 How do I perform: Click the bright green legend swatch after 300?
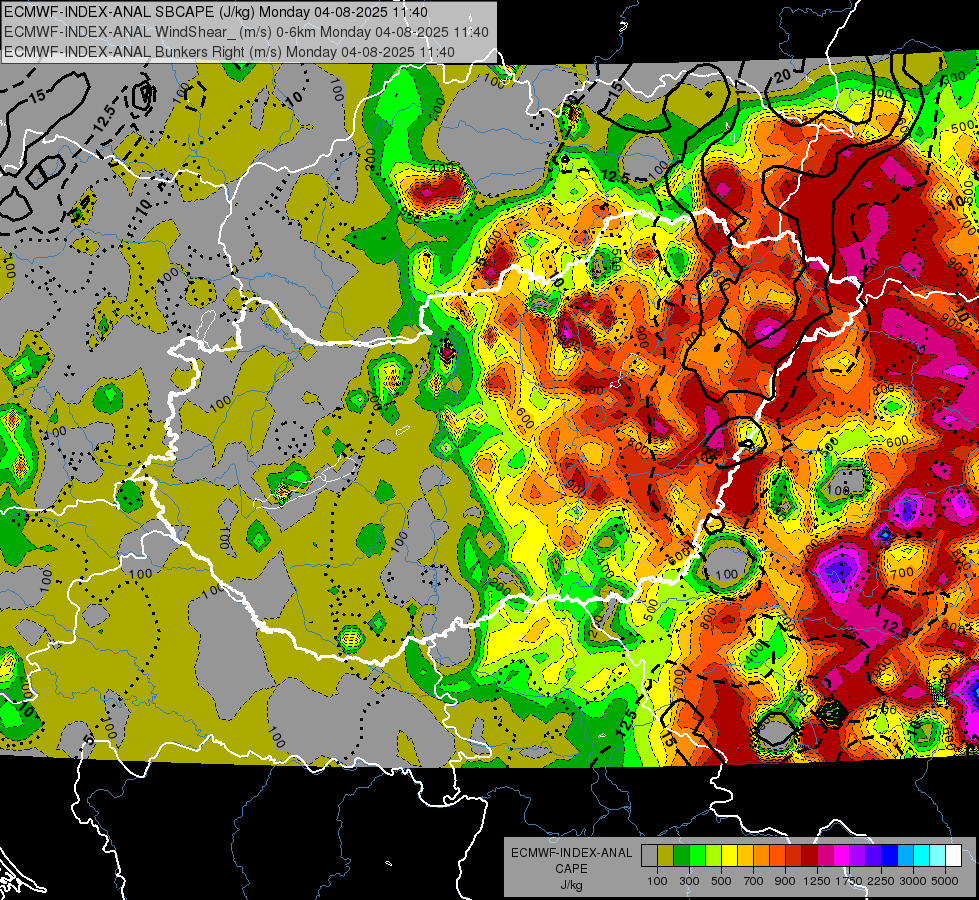(697, 855)
